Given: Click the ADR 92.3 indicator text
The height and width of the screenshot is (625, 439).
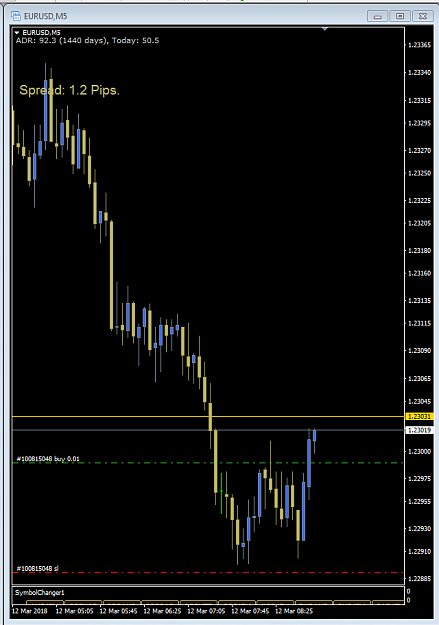Looking at the screenshot, I should [x=87, y=41].
